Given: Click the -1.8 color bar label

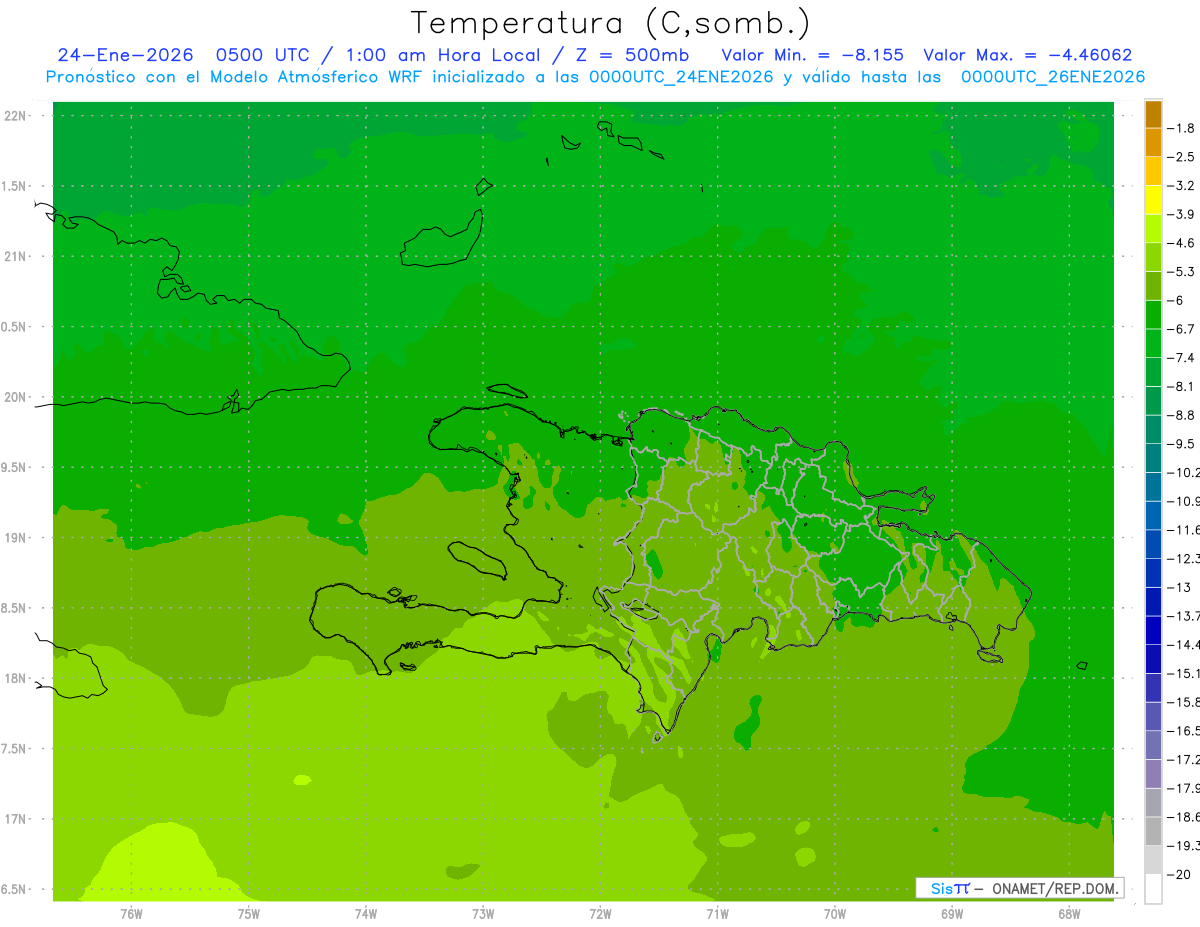Looking at the screenshot, I should pos(1182,128).
